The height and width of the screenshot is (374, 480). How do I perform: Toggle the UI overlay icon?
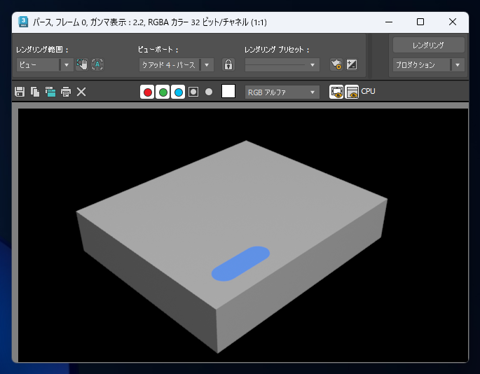click(336, 92)
